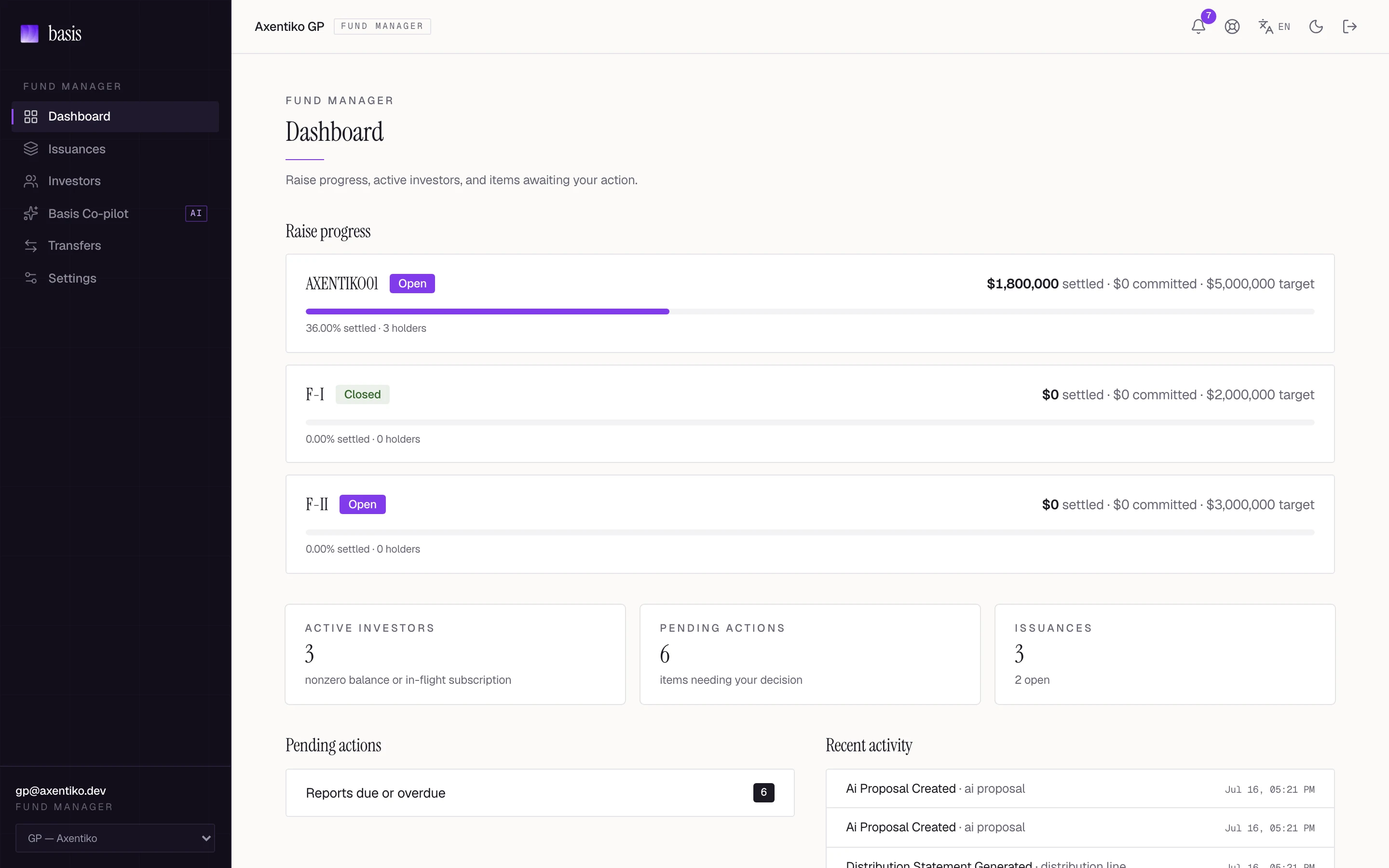The width and height of the screenshot is (1389, 868).
Task: Click the Basis Co-pilot sparkle icon
Action: click(31, 214)
